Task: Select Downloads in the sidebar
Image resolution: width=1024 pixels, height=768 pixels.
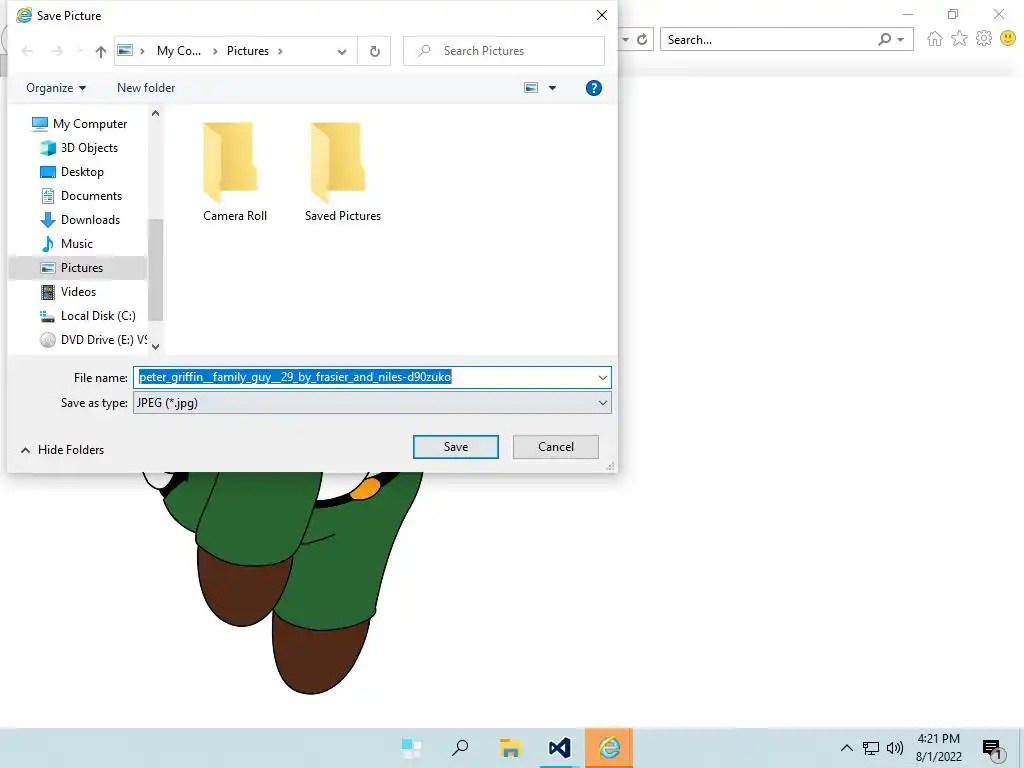Action: pos(80,219)
